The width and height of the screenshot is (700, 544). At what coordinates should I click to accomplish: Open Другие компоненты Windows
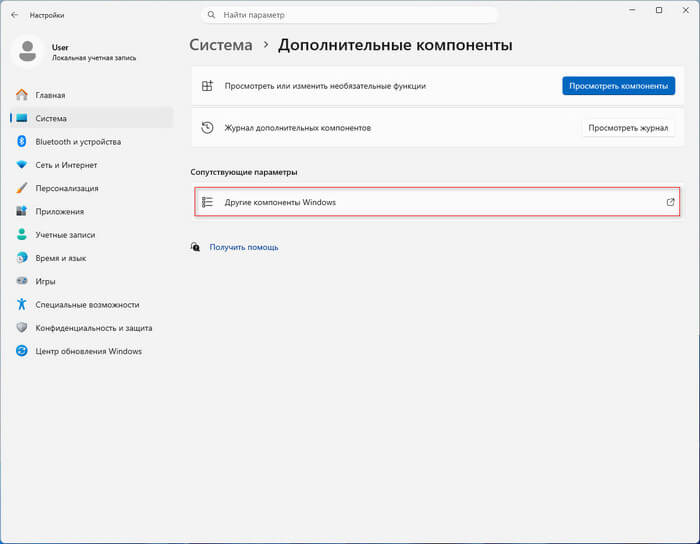[x=438, y=202]
